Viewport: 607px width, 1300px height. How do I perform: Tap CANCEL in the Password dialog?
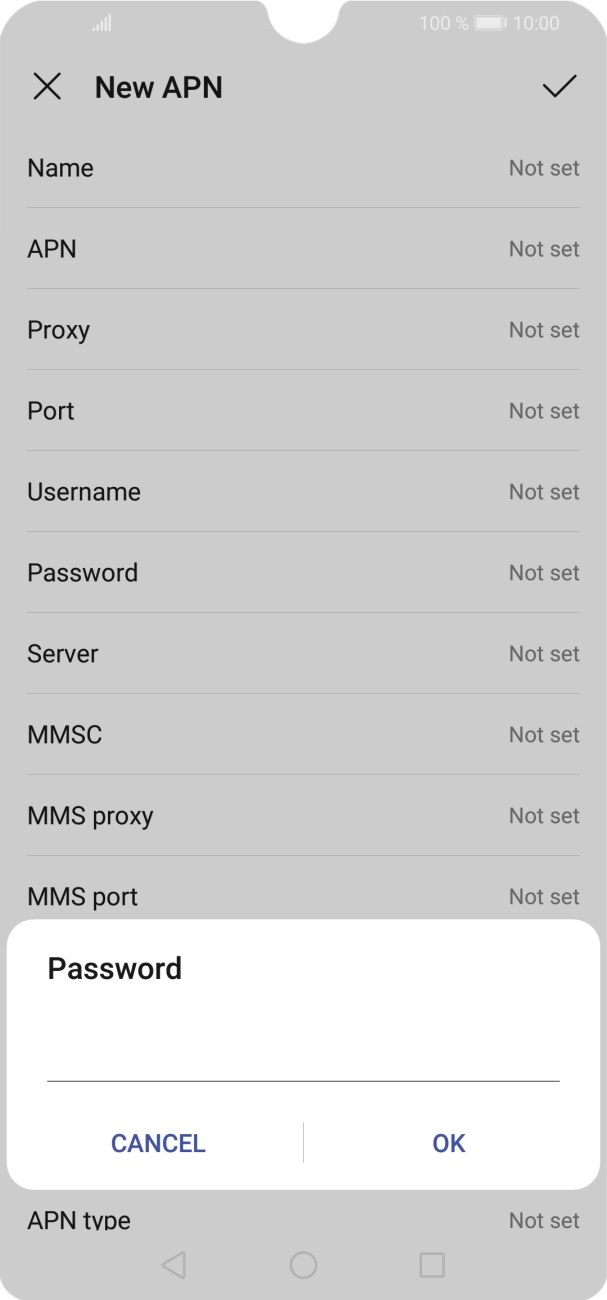click(157, 1143)
